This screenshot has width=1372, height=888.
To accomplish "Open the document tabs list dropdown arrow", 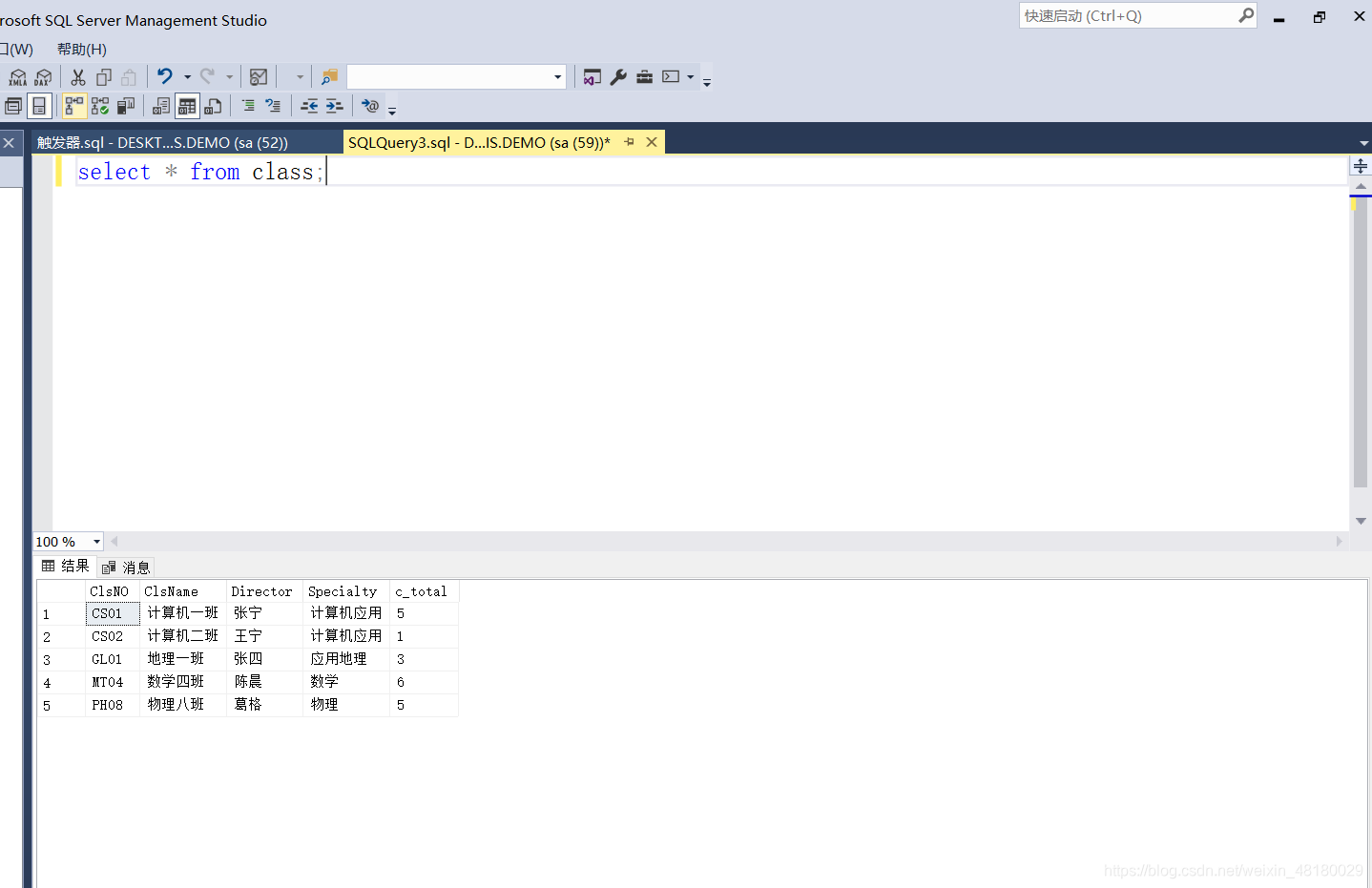I will 1363,143.
